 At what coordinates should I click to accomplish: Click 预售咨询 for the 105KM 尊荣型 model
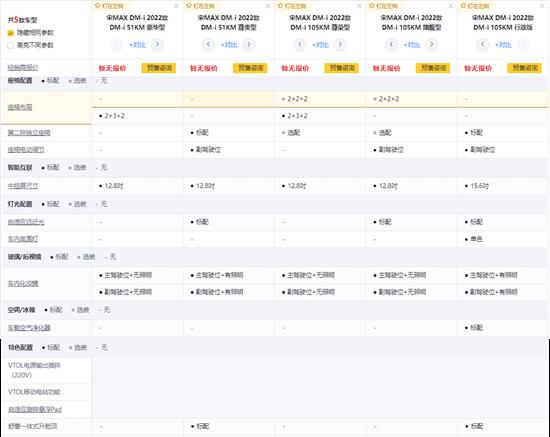tap(342, 68)
